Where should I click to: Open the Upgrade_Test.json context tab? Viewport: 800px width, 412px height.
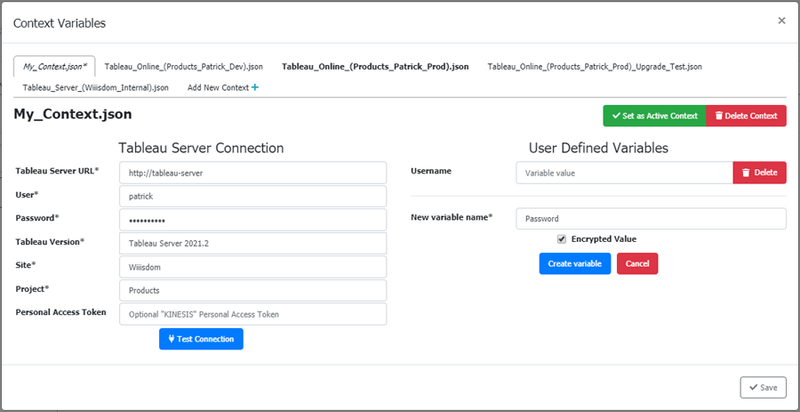coord(594,66)
